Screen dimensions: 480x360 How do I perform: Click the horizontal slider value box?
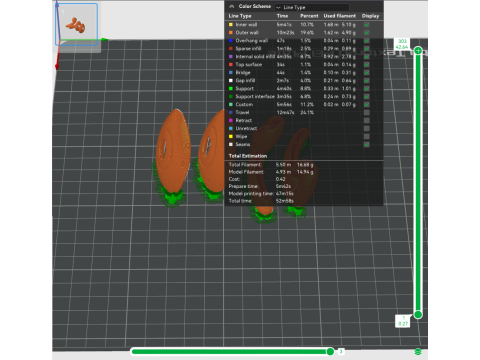[x=341, y=351]
